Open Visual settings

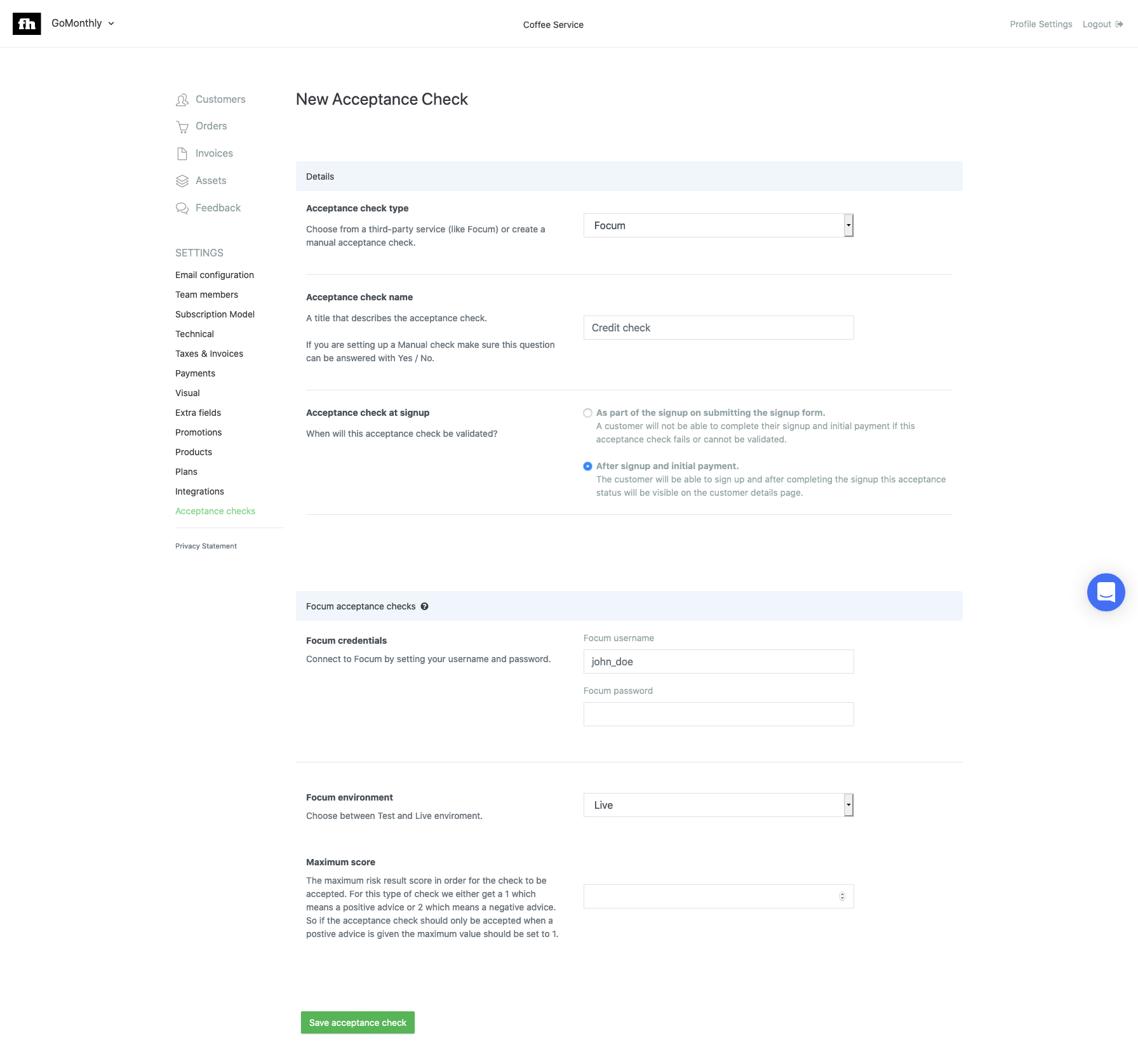[x=187, y=393]
